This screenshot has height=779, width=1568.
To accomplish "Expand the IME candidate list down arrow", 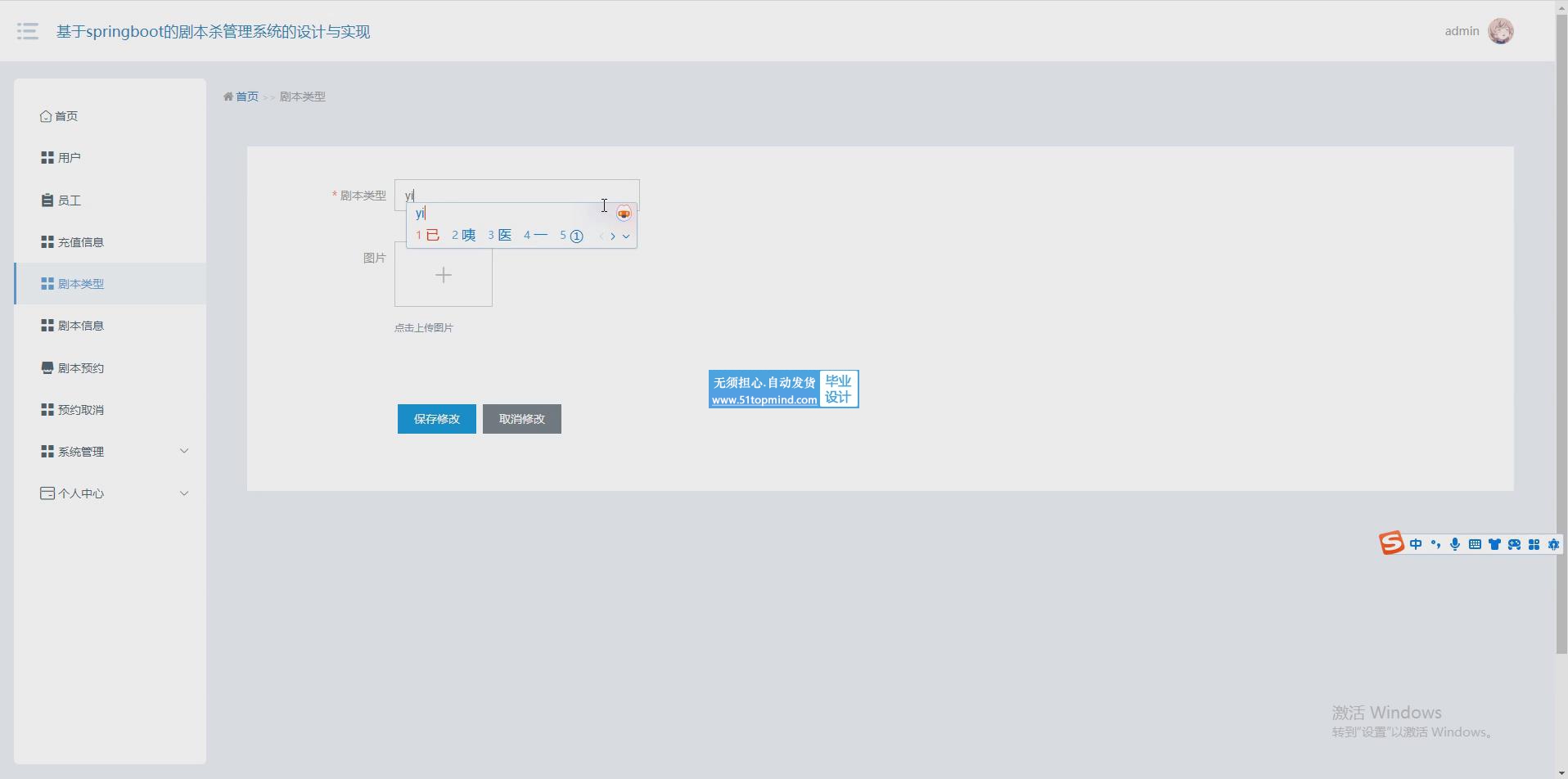I will 626,236.
